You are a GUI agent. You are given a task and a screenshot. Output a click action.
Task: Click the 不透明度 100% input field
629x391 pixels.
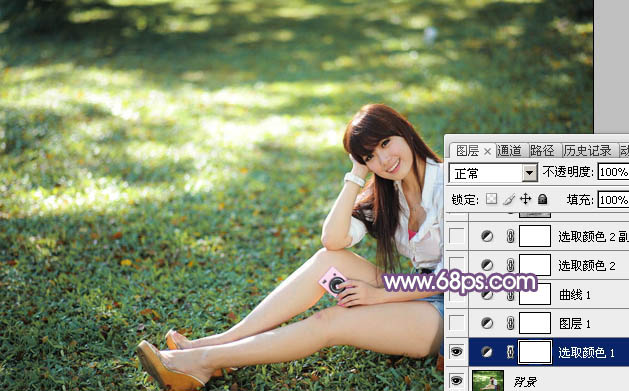(x=613, y=172)
